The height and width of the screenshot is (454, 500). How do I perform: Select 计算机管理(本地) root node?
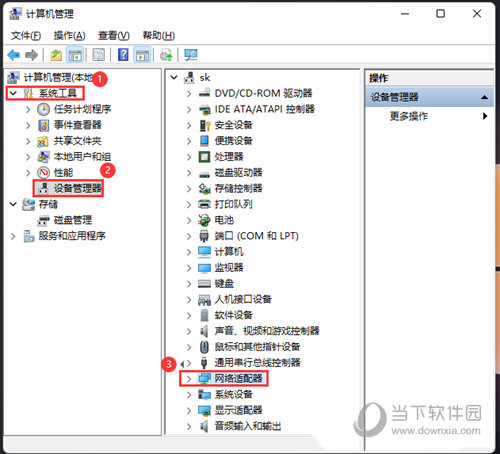pos(58,77)
